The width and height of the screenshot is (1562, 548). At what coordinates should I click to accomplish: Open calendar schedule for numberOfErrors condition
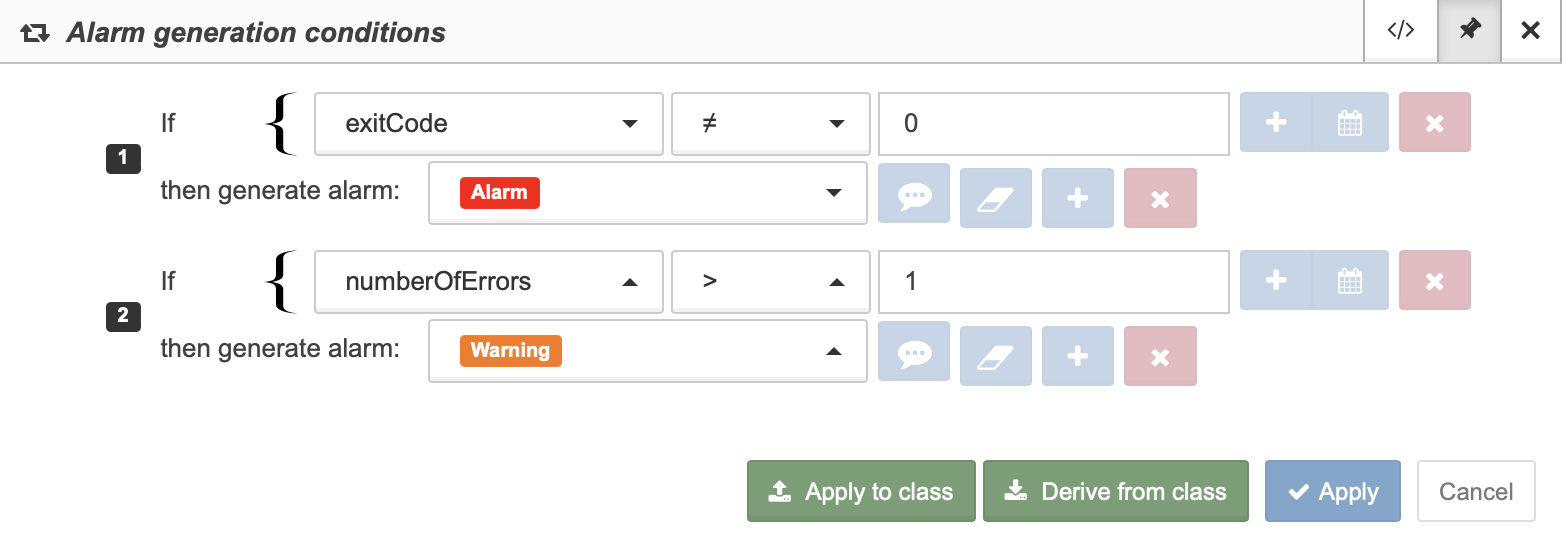pos(1350,281)
